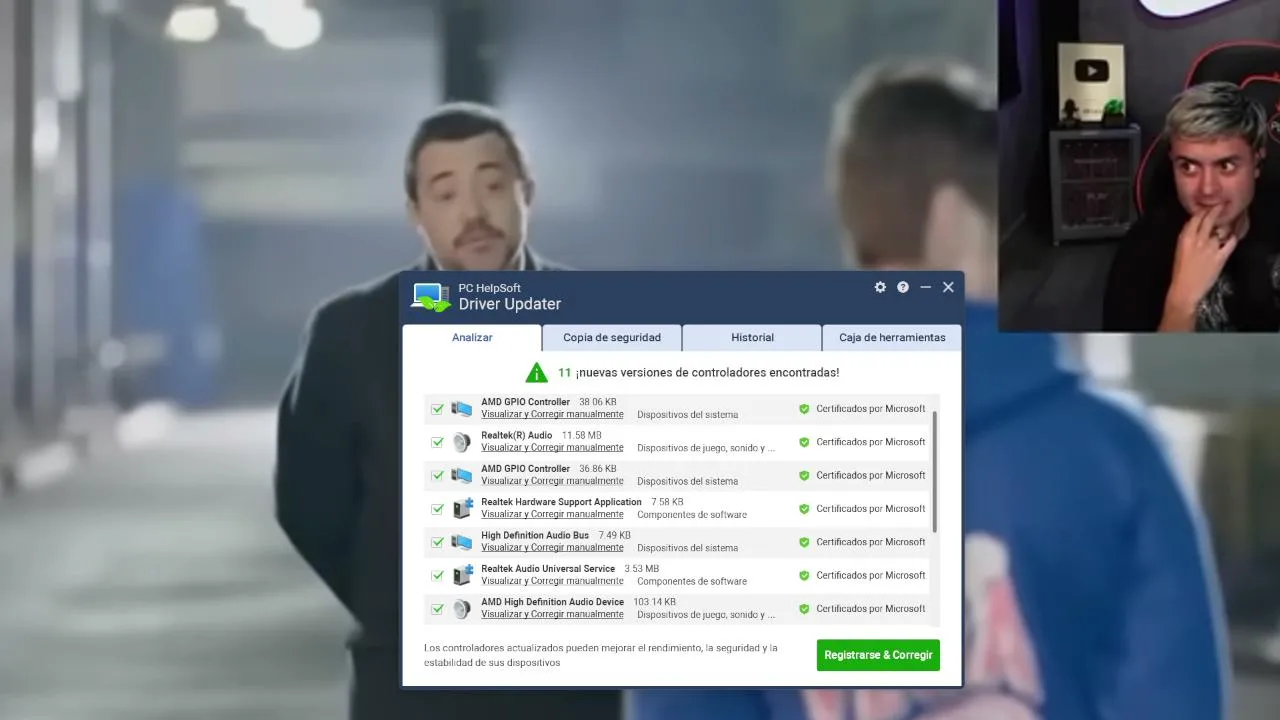Click the "Driver Updater" window title
This screenshot has width=1280, height=720.
pyautogui.click(x=510, y=304)
